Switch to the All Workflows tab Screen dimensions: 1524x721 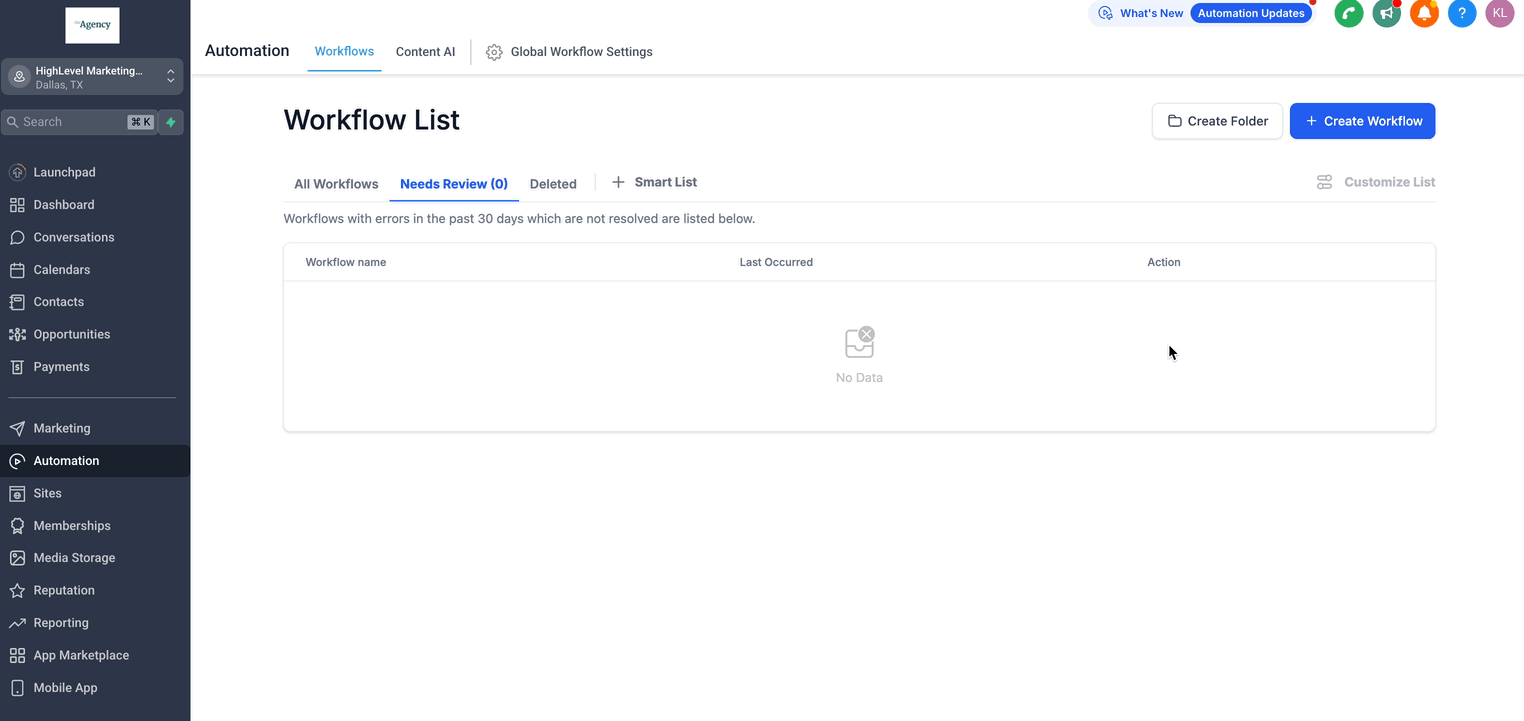(336, 184)
